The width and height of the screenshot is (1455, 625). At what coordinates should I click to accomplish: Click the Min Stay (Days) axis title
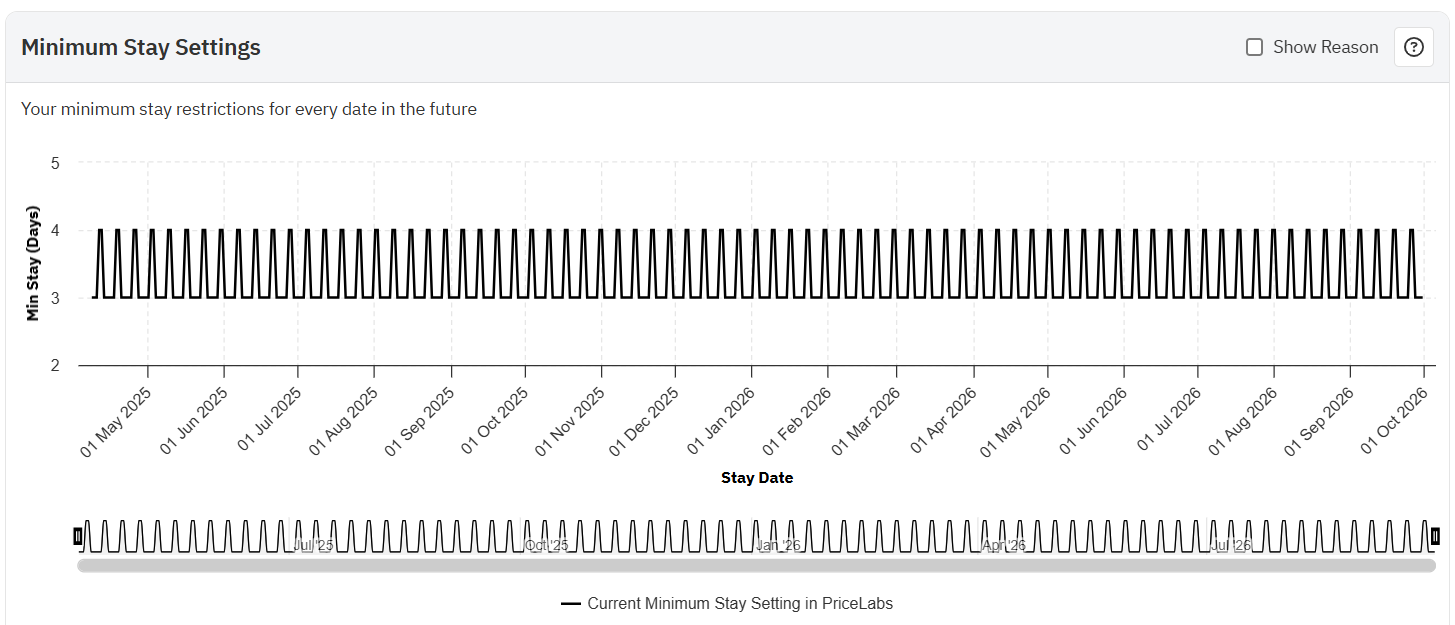33,265
